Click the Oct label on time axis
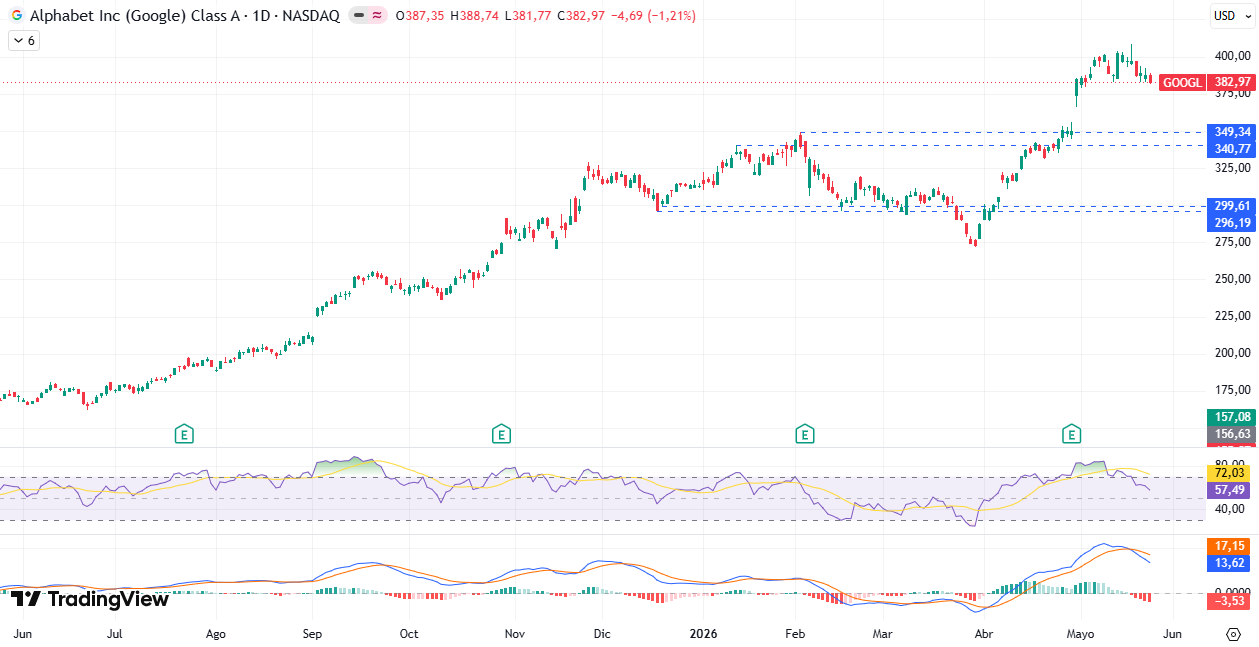1259x647 pixels. pos(408,634)
